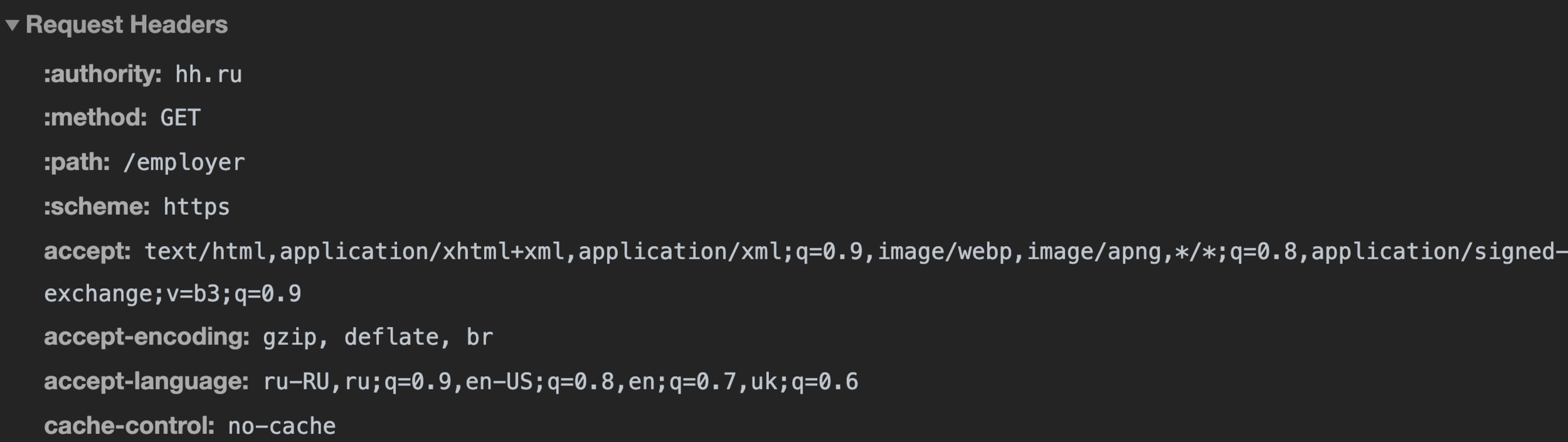Select the :scheme header name
The image size is (1568, 442).
pos(97,207)
